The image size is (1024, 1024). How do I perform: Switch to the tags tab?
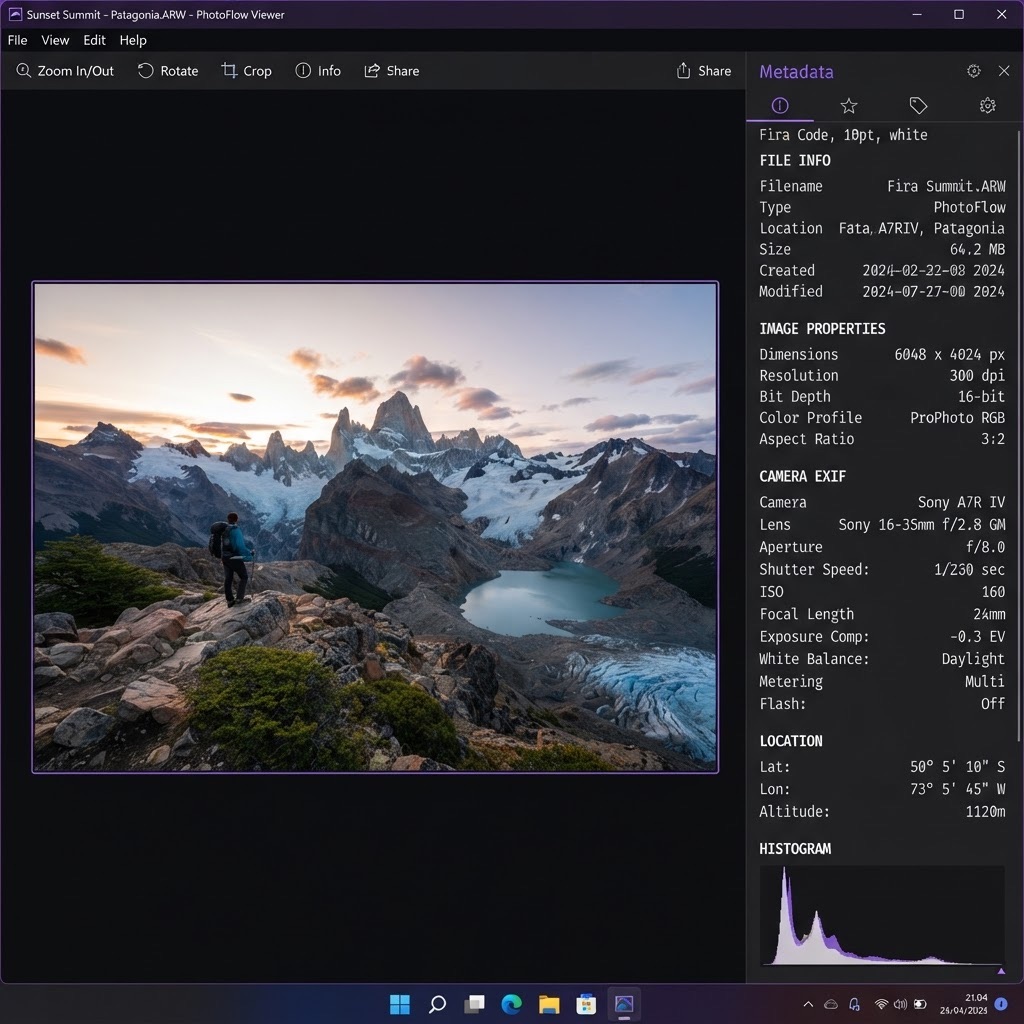[x=918, y=106]
